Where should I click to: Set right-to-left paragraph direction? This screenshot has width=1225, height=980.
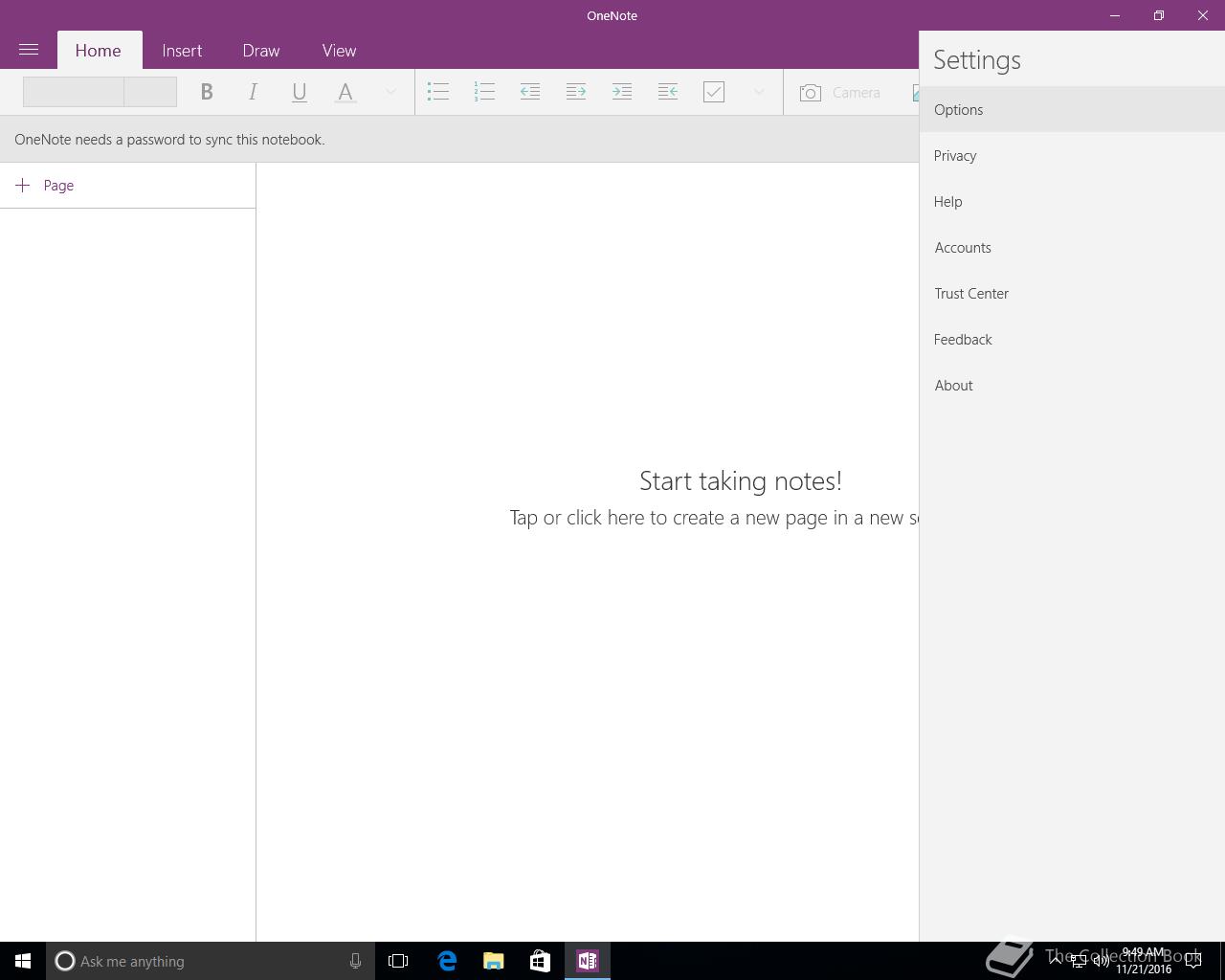click(668, 92)
